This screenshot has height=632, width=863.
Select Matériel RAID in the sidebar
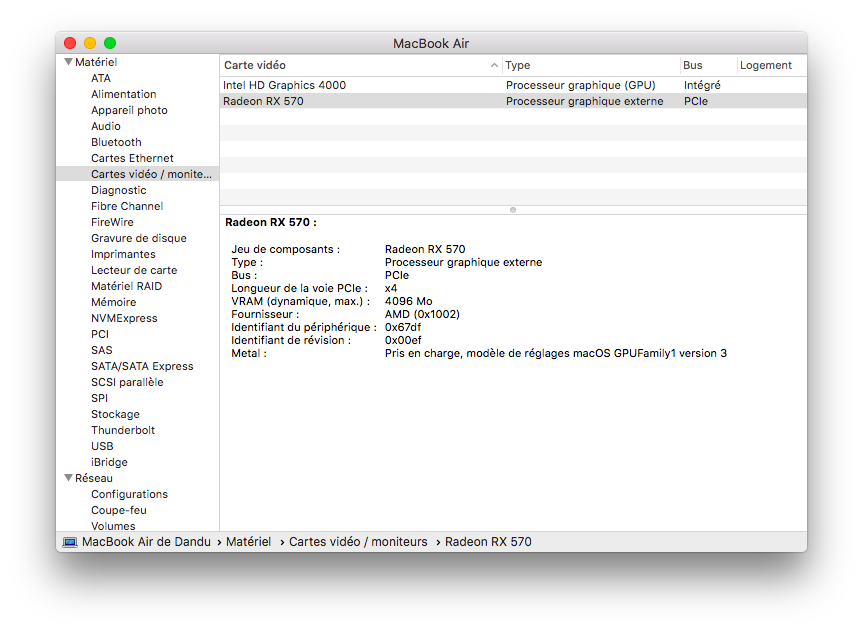click(x=127, y=286)
